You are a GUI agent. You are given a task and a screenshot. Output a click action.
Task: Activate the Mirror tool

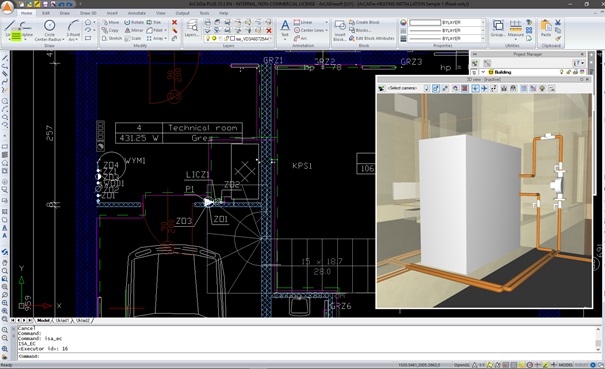point(134,30)
